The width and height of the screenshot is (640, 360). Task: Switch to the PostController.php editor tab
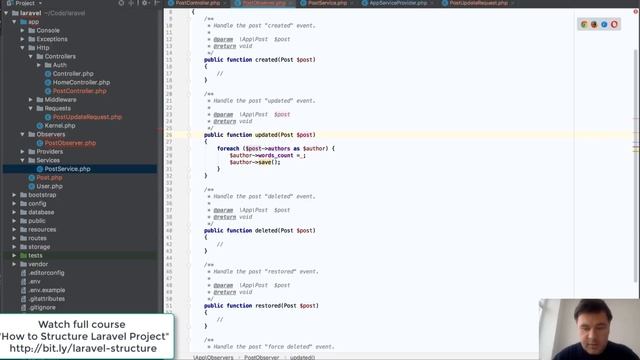198,3
